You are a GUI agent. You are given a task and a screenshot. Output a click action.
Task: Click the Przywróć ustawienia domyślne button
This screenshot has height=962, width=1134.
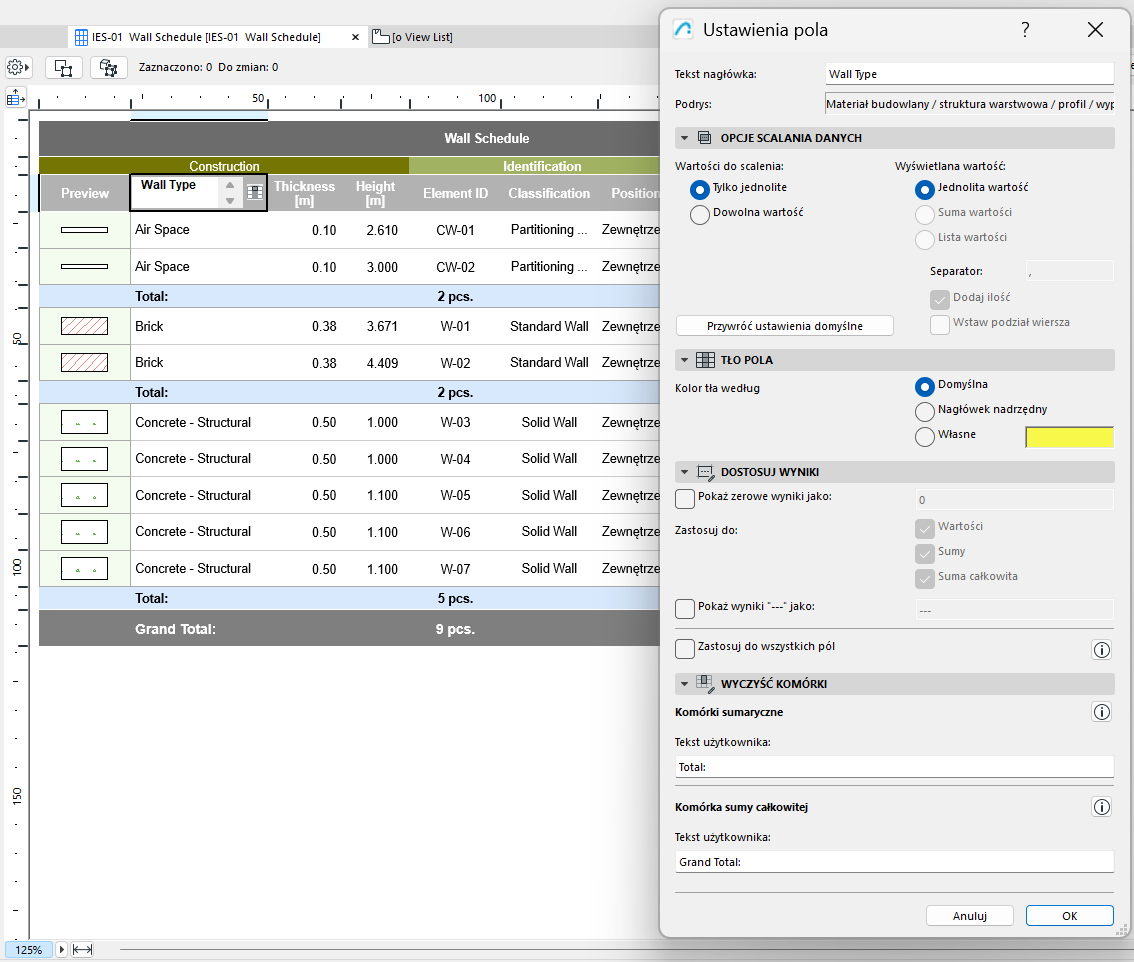coord(784,325)
